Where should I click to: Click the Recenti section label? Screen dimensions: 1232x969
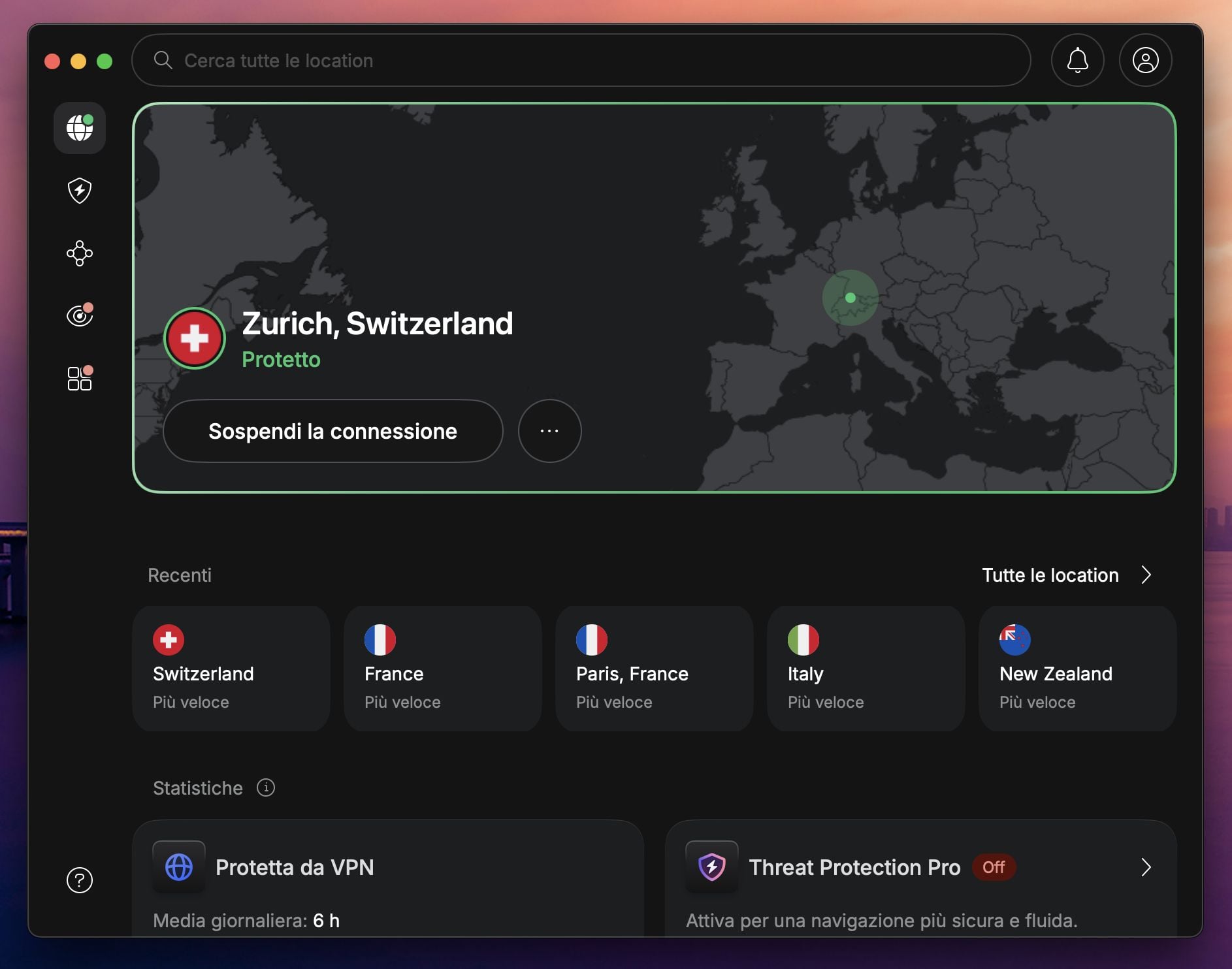(180, 575)
